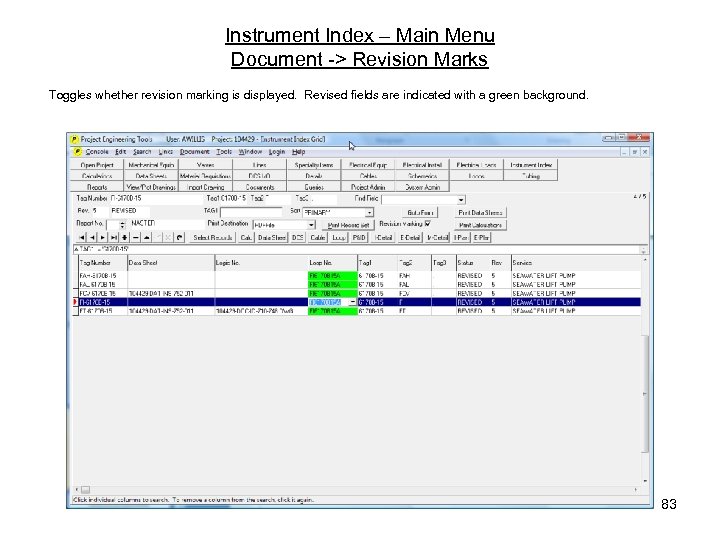
Task: Click the E-Detail toolbar button
Action: tap(410, 237)
